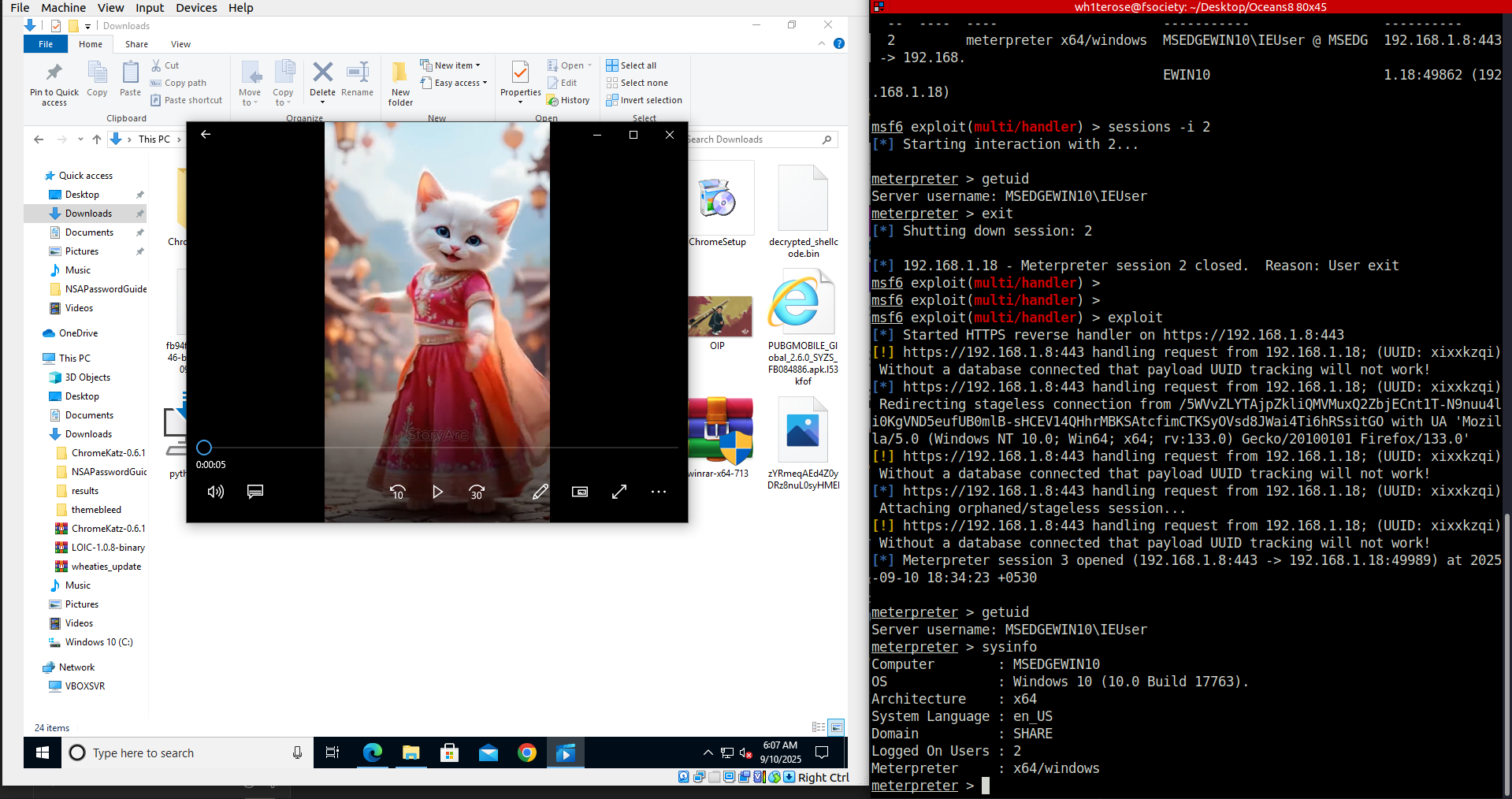Click the Cut command

pyautogui.click(x=165, y=65)
